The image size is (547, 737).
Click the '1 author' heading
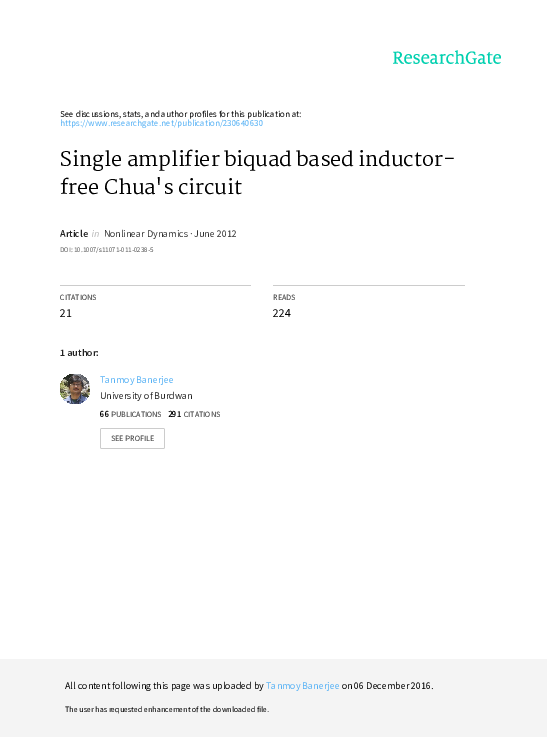coord(79,353)
